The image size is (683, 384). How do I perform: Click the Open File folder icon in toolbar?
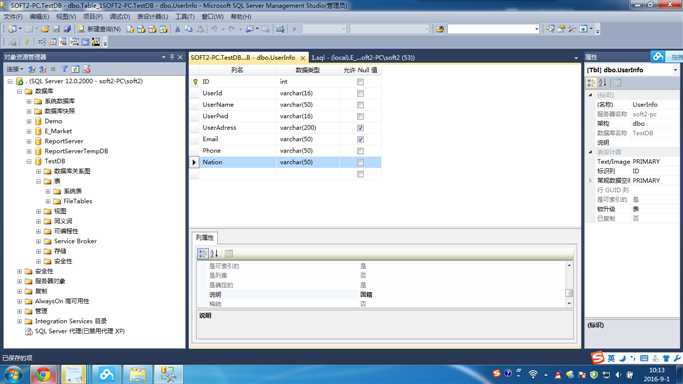pyautogui.click(x=45, y=29)
